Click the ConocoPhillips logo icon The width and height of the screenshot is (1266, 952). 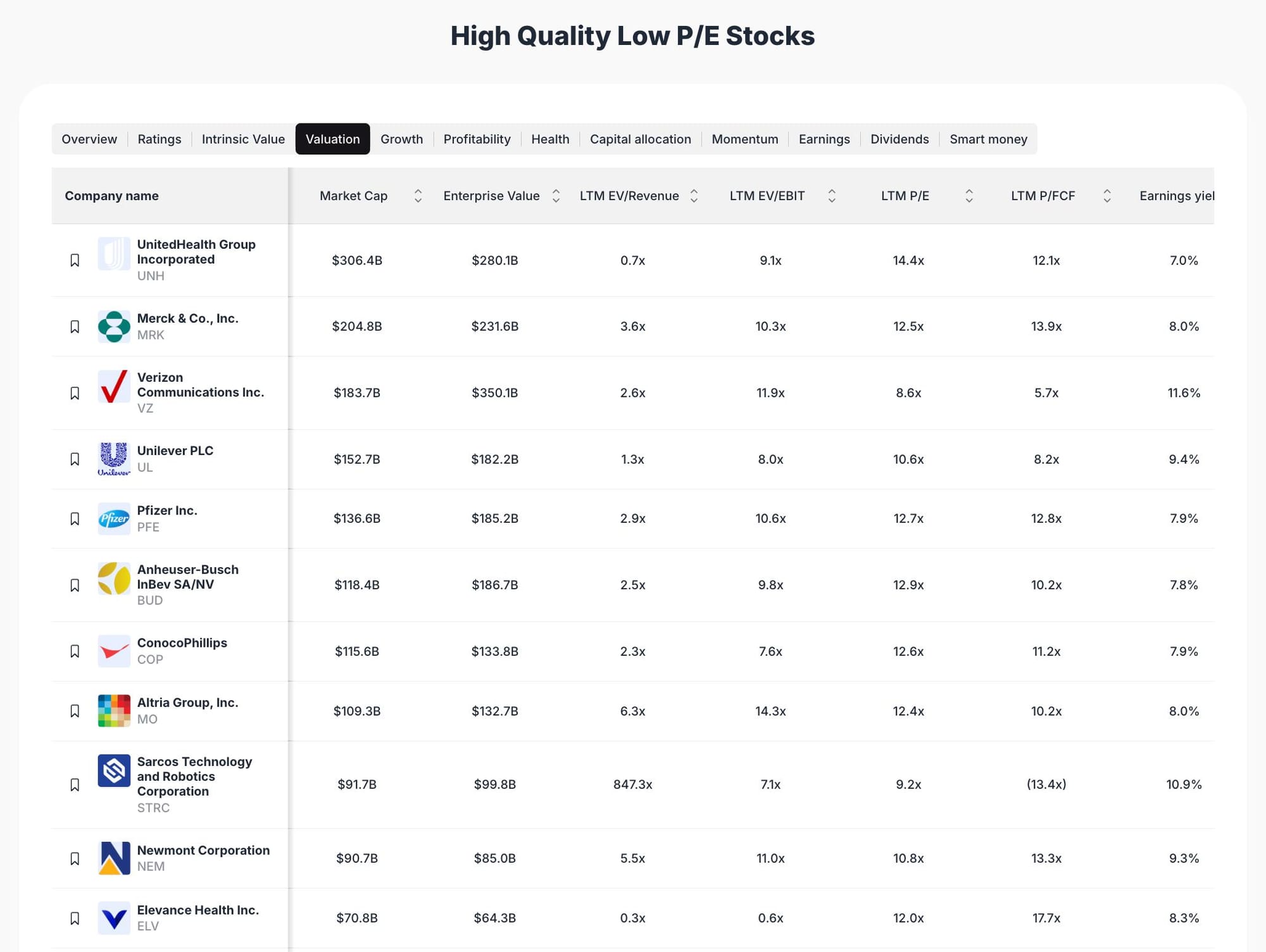click(114, 651)
